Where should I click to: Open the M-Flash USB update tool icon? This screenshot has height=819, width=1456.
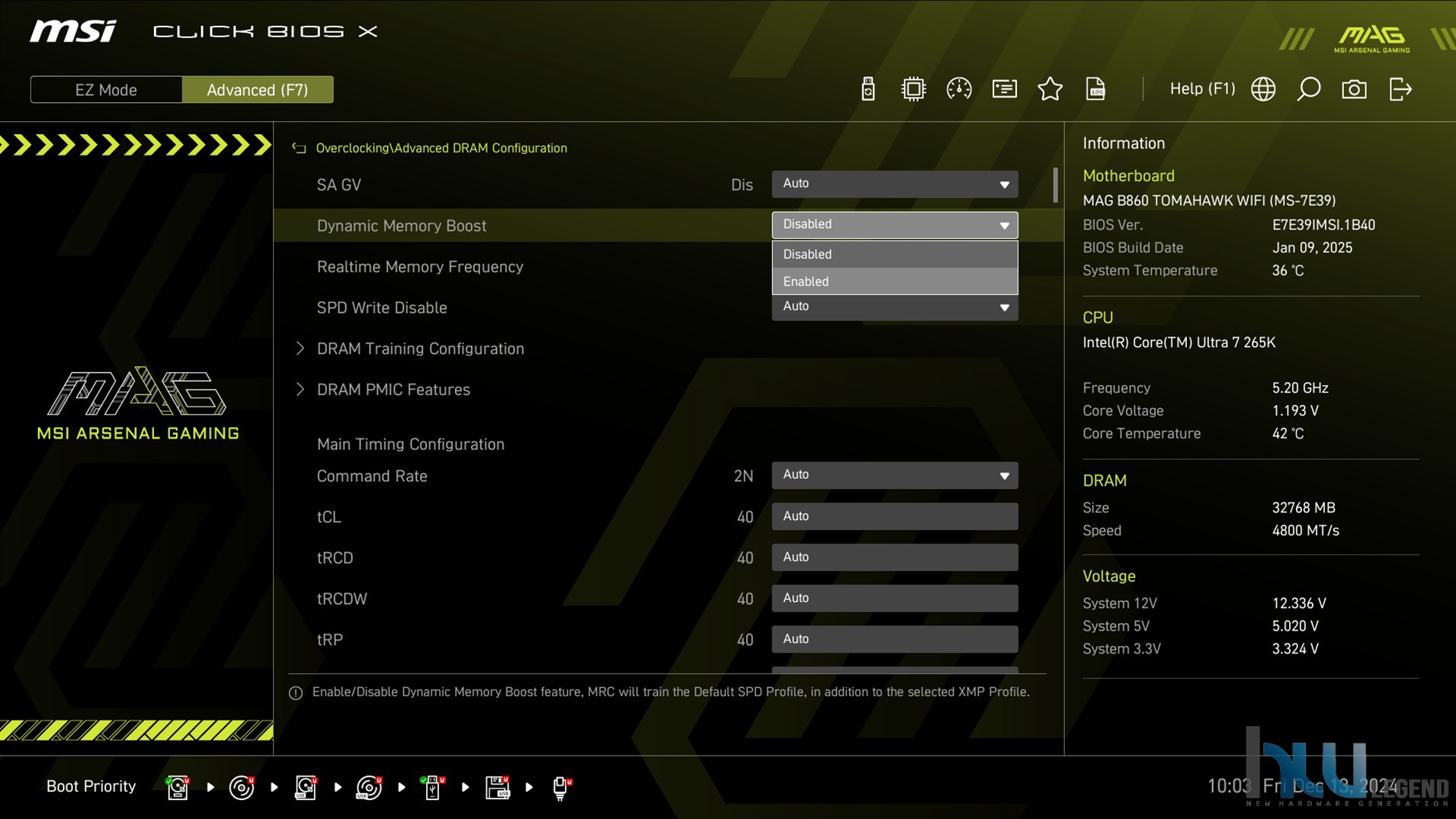868,89
